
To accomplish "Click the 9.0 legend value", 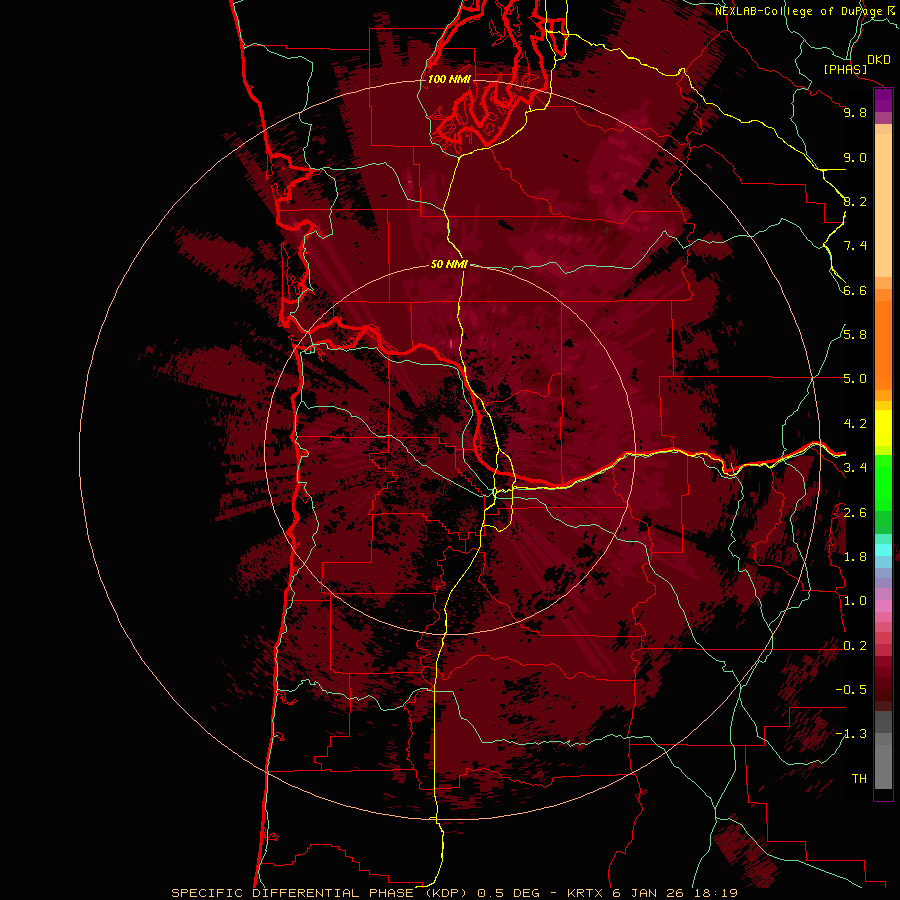I will [x=855, y=158].
